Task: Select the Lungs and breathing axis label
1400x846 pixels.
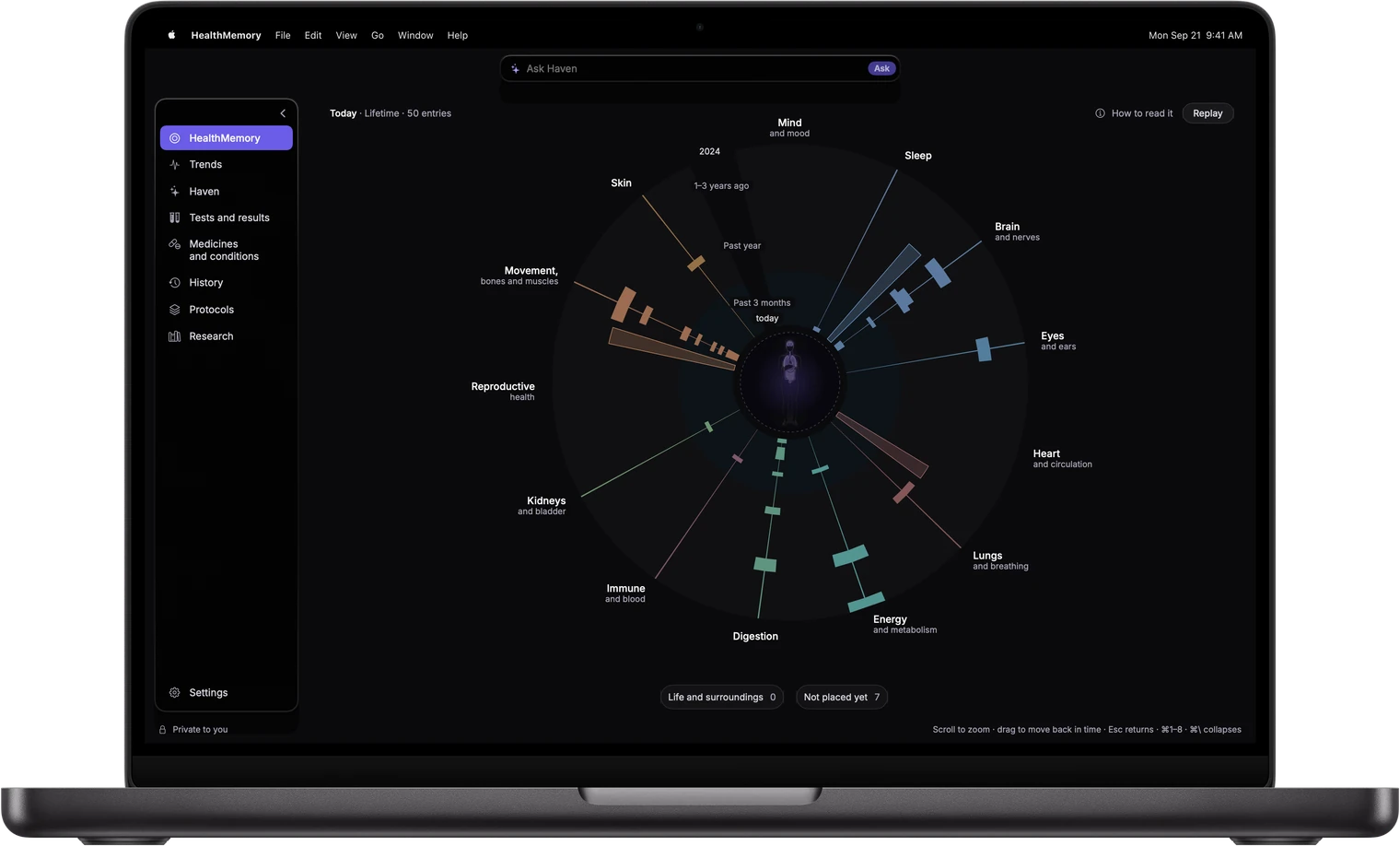Action: [x=1000, y=561]
